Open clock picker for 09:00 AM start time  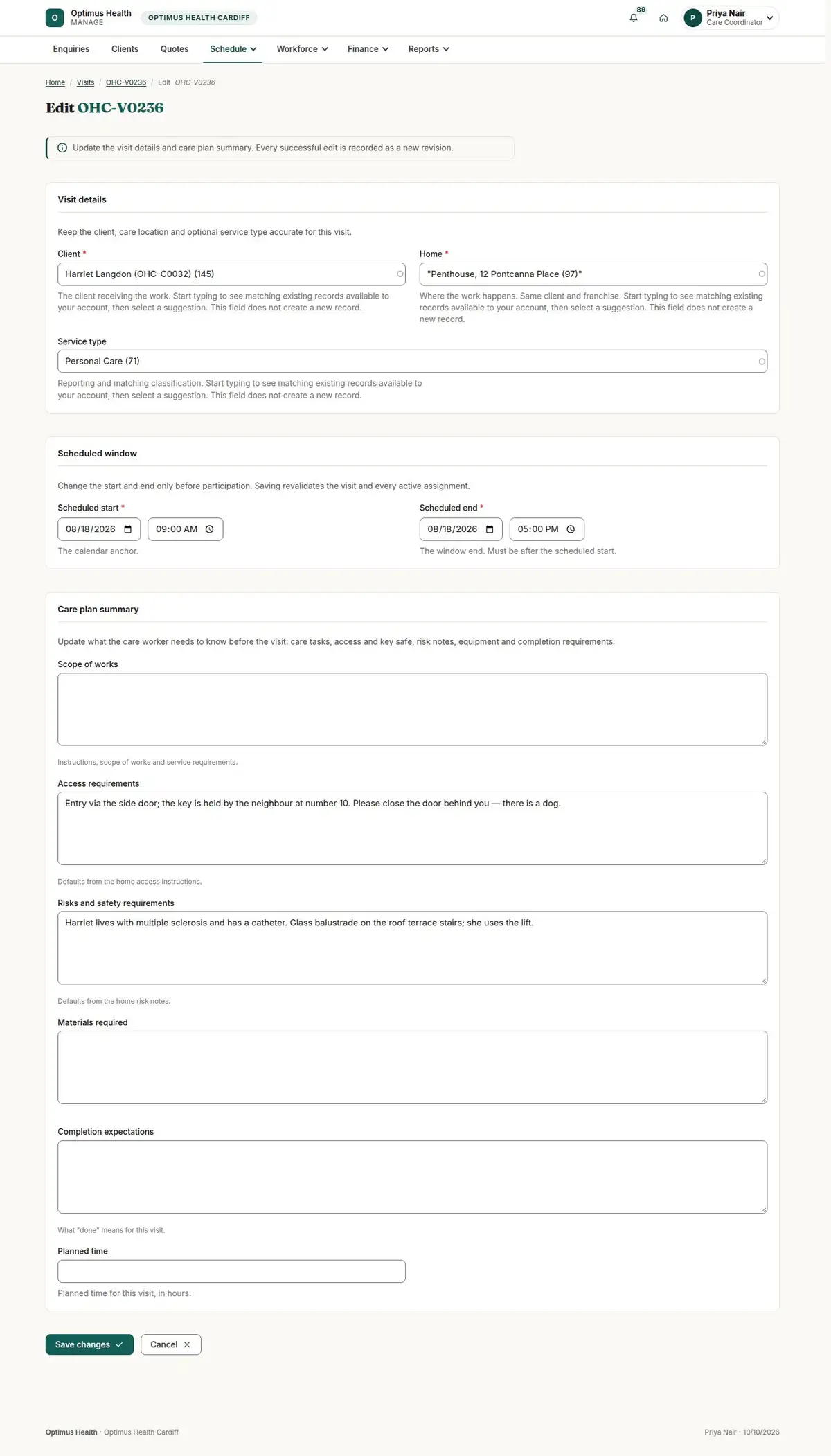point(210,529)
